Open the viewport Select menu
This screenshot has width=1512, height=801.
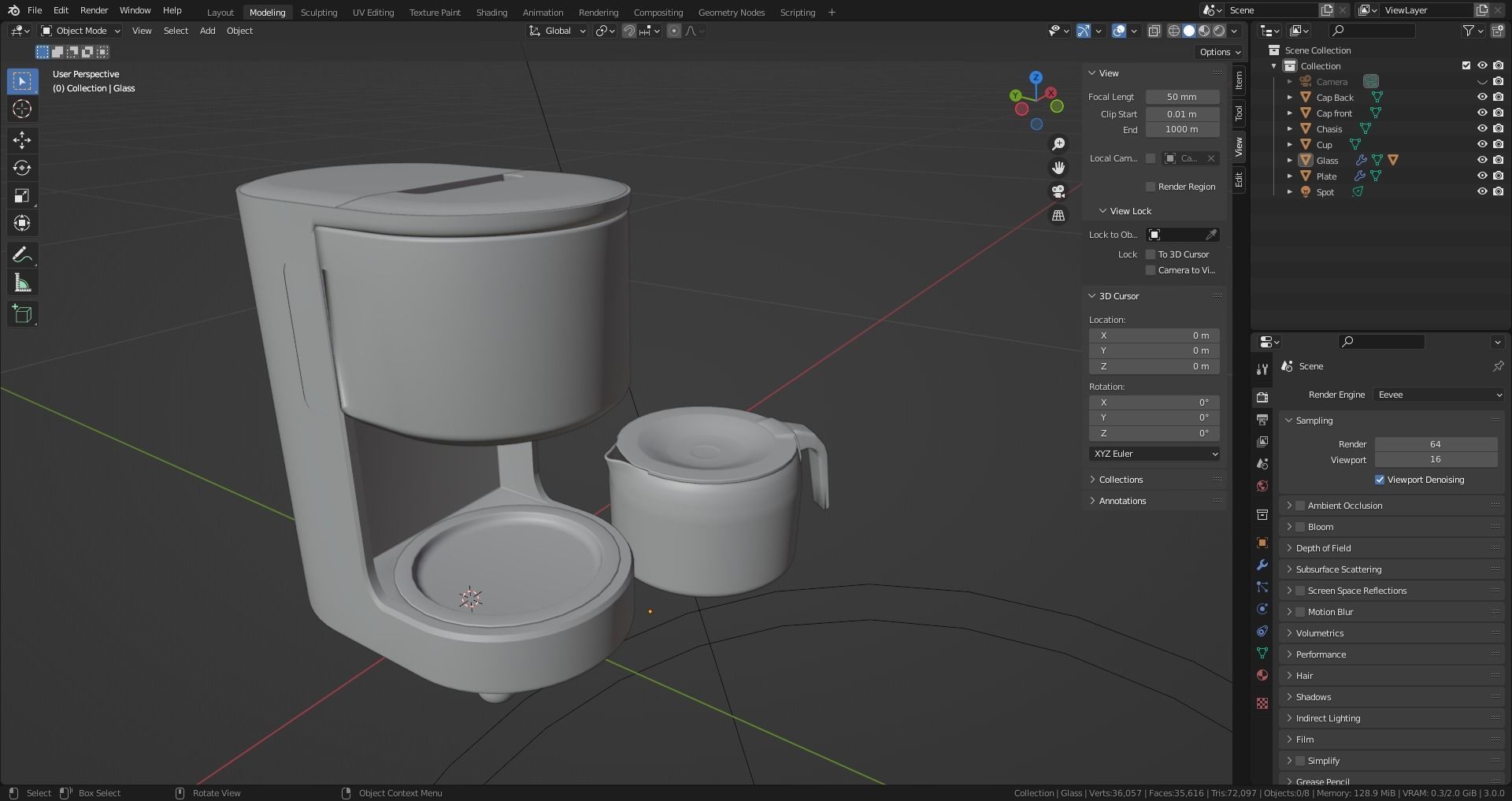tap(176, 31)
